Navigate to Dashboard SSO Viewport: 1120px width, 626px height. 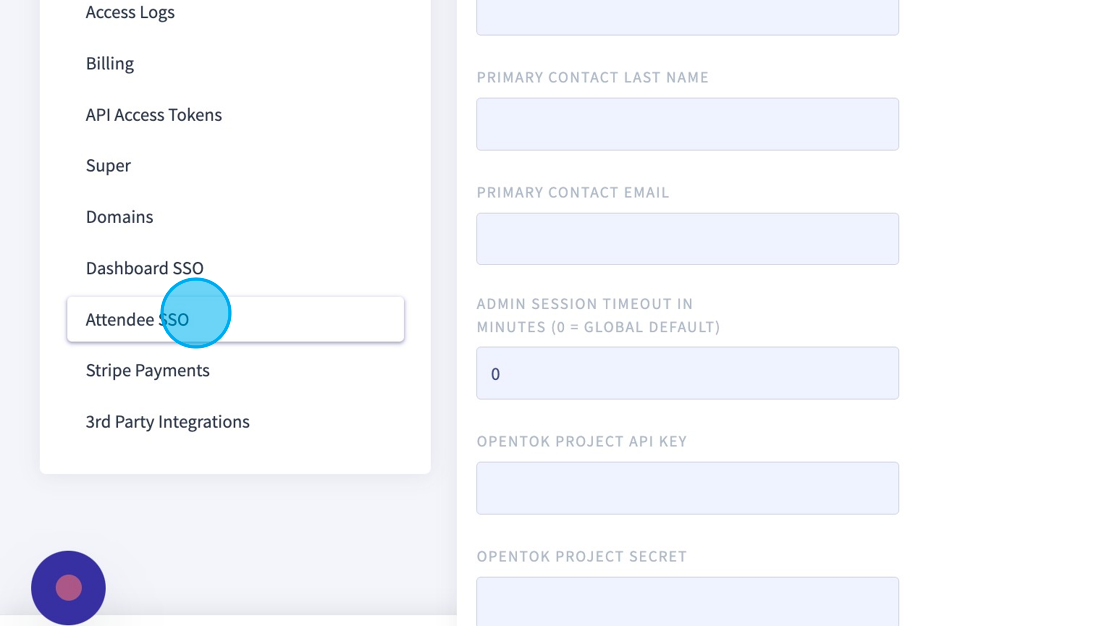[x=145, y=268]
